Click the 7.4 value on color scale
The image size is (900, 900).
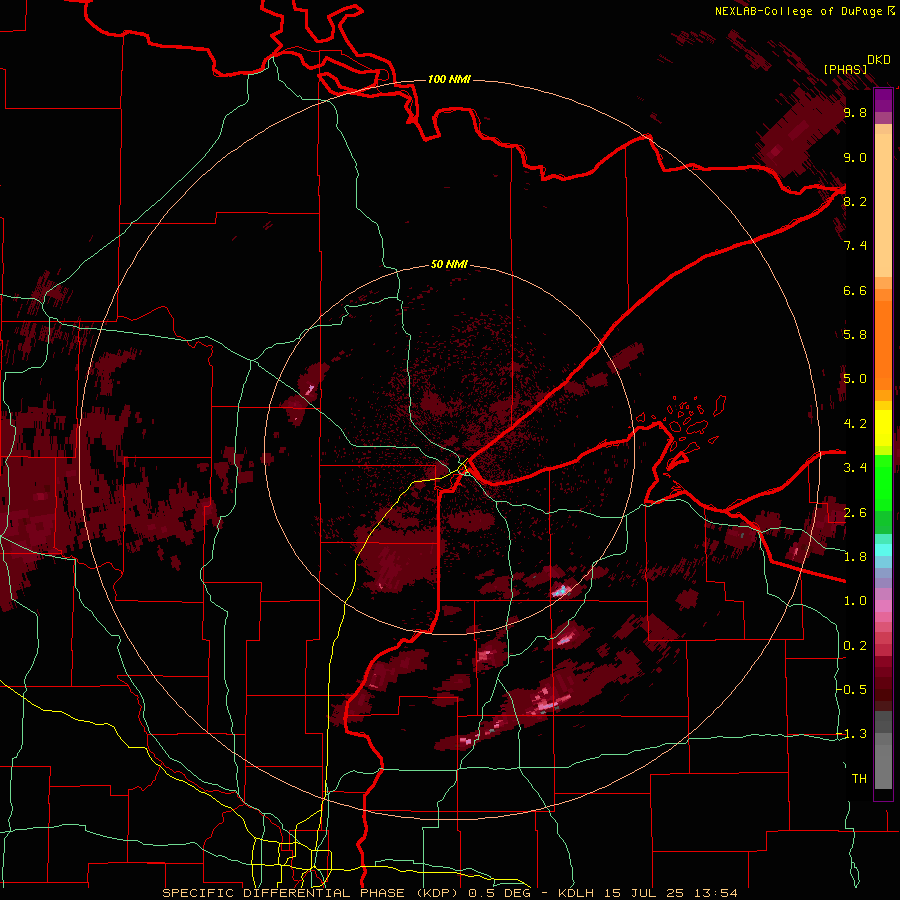tap(855, 246)
